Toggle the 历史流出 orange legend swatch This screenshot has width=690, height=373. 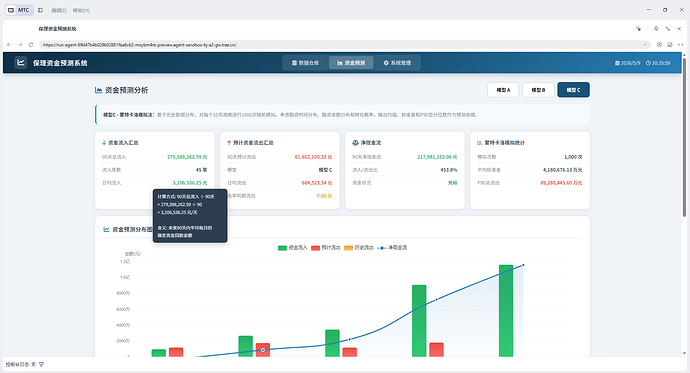(x=348, y=248)
